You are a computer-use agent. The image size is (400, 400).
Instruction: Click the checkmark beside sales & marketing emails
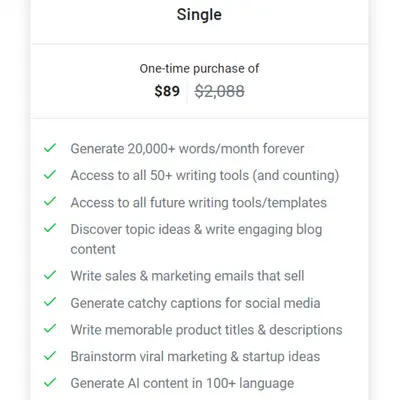pyautogui.click(x=50, y=275)
